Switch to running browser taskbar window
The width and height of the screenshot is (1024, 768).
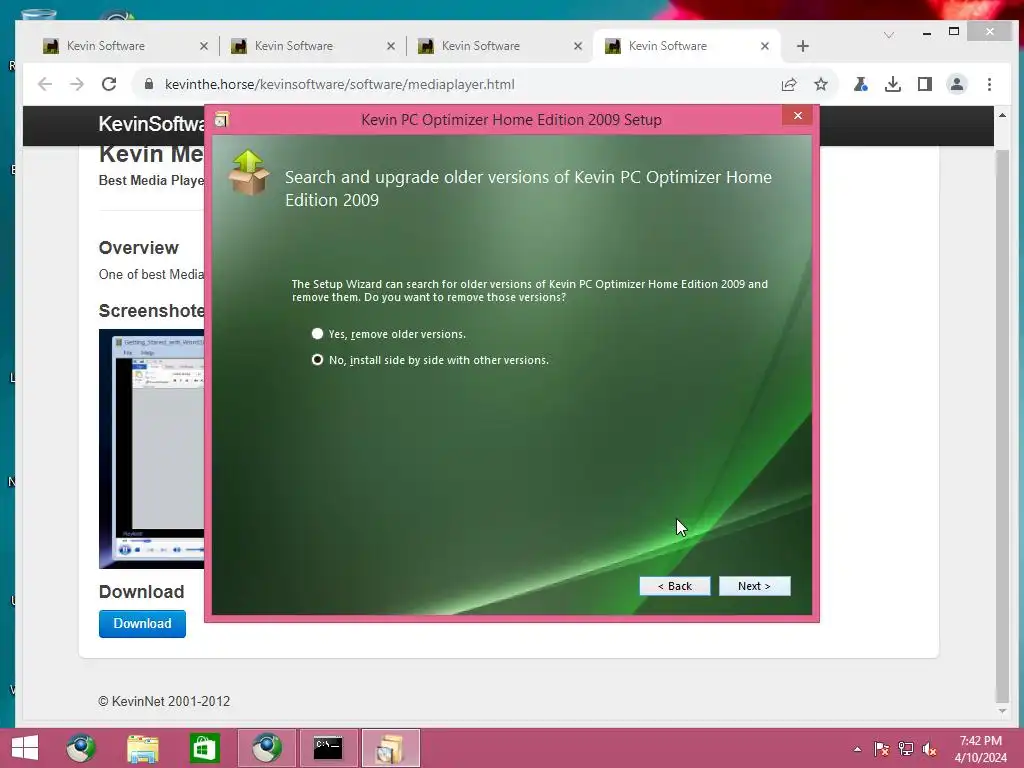[x=266, y=748]
